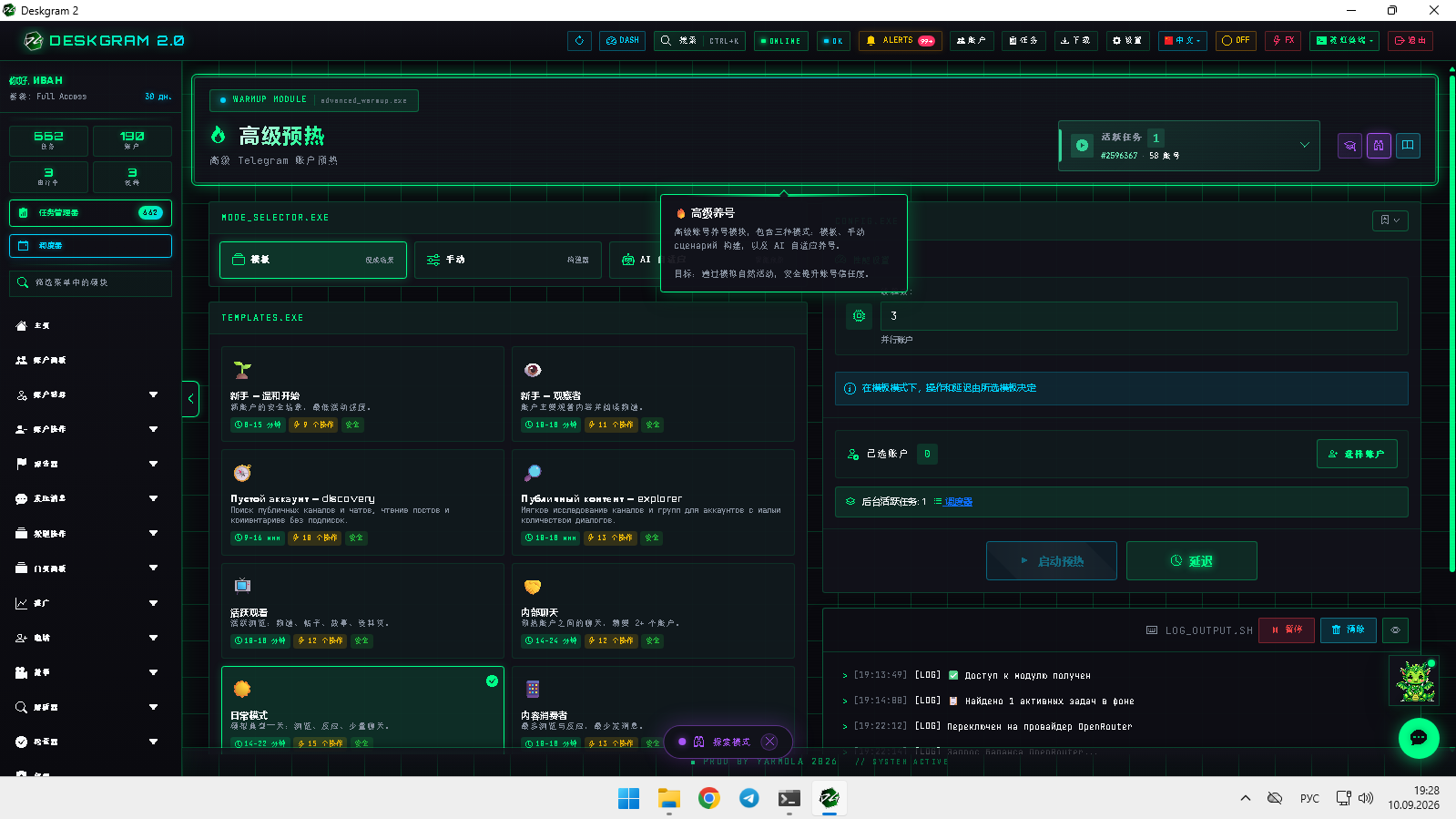Toggle the FX effects button
The height and width of the screenshot is (819, 1456).
point(1283,41)
